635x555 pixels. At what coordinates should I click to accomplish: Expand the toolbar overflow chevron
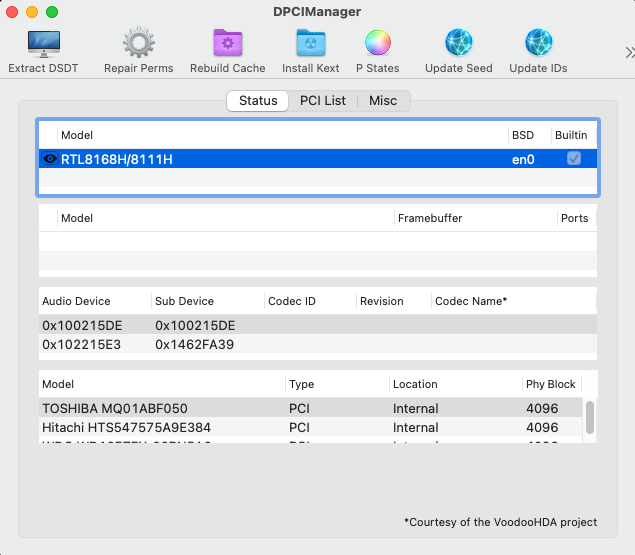[628, 52]
